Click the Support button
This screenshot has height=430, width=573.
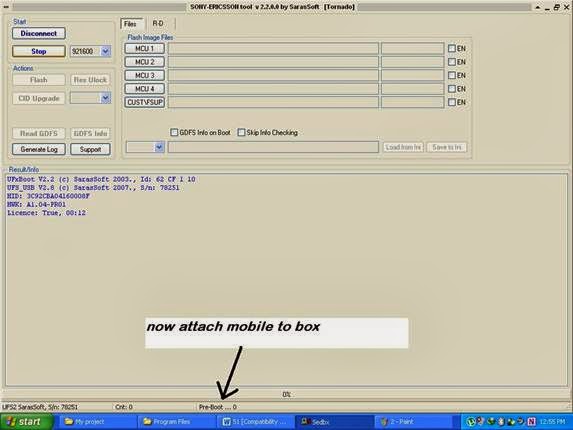(x=90, y=149)
